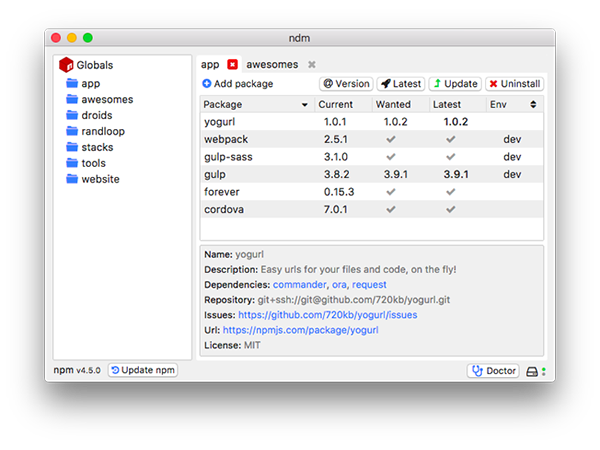Toggle Env column sort arrows
This screenshot has height=450, width=600.
click(533, 104)
